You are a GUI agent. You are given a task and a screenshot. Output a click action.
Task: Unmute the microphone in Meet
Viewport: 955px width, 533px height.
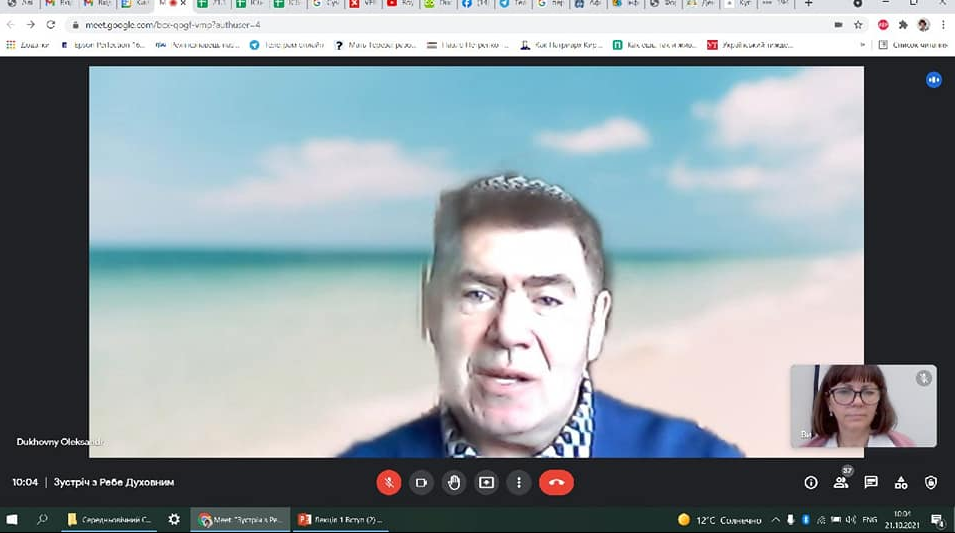tap(388, 482)
